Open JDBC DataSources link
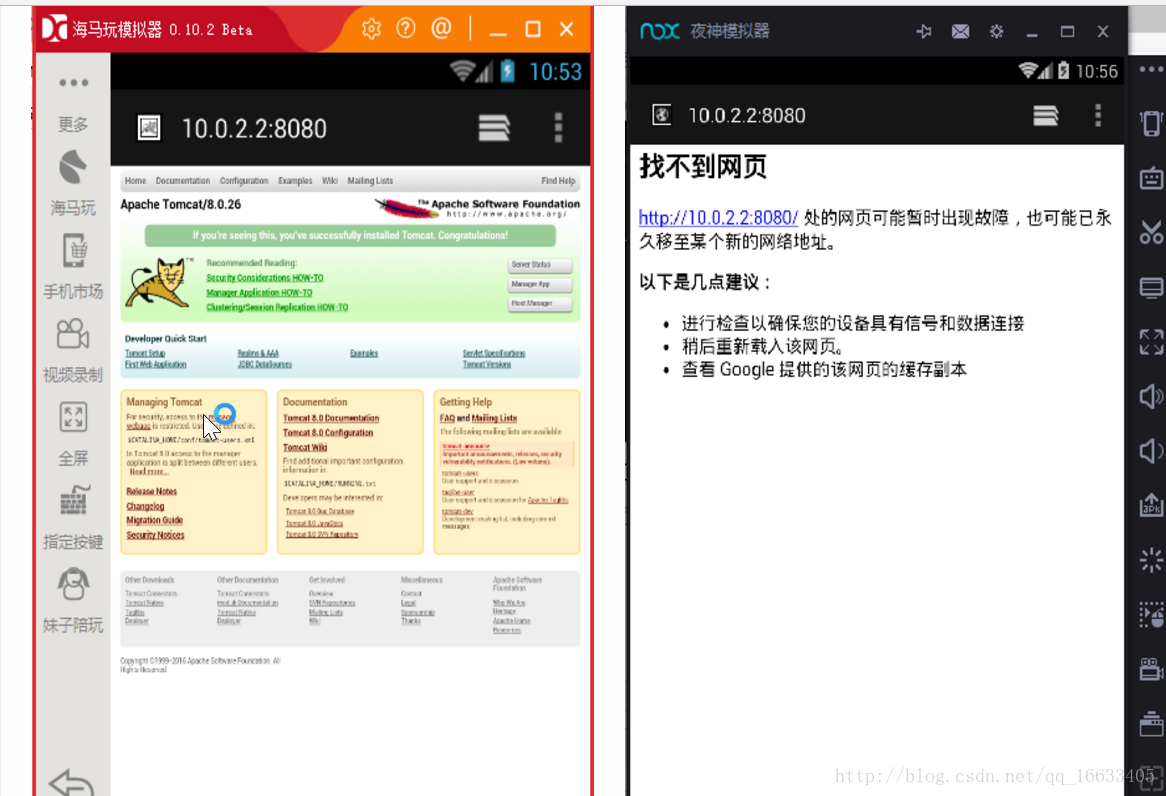The height and width of the screenshot is (796, 1166). [265, 365]
